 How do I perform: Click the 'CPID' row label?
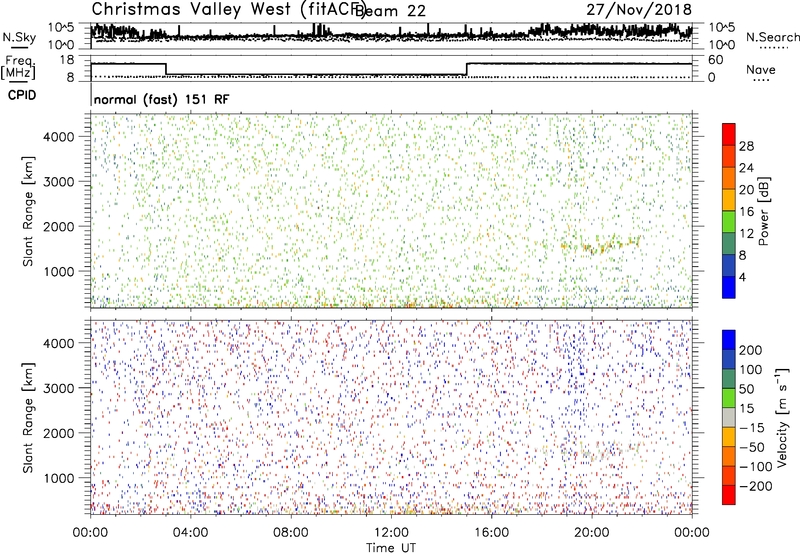coord(22,95)
